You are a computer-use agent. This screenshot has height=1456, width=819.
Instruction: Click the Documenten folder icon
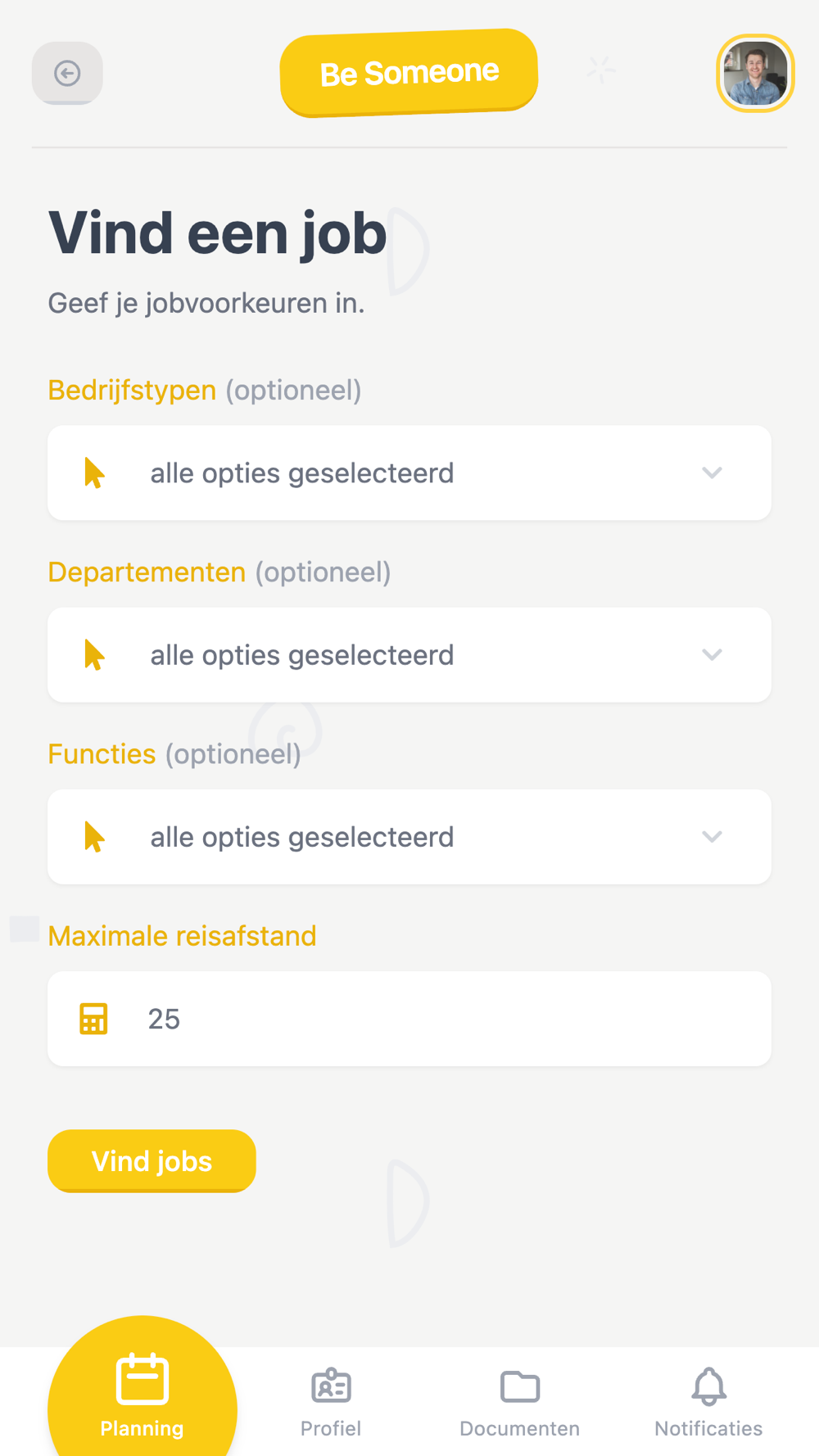click(x=520, y=1386)
